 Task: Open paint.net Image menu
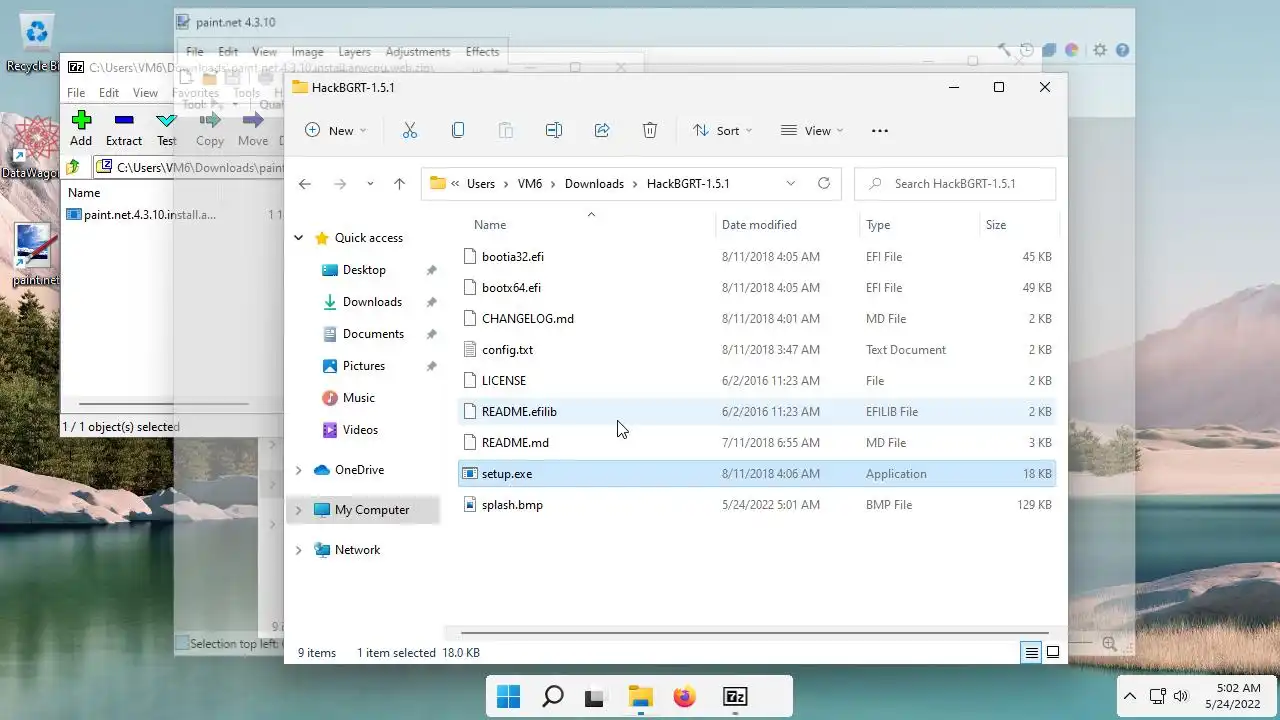click(x=307, y=52)
